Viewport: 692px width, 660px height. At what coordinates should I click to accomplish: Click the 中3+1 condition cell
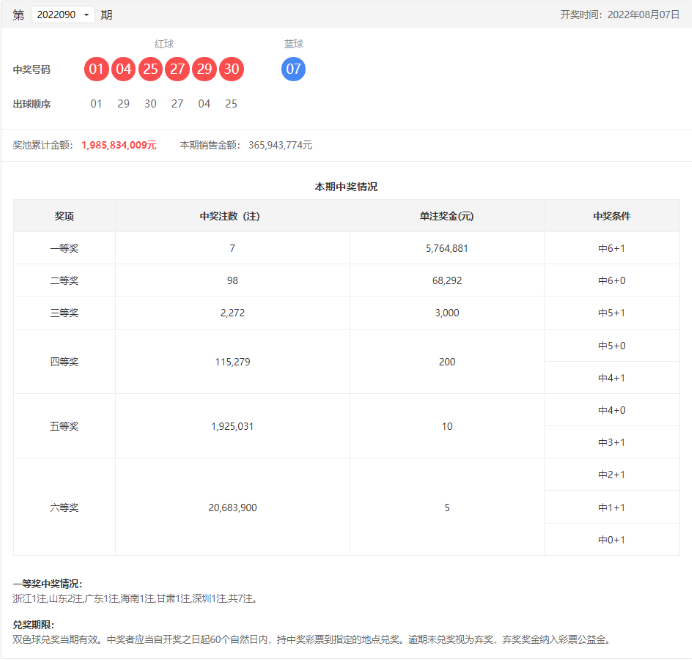612,443
